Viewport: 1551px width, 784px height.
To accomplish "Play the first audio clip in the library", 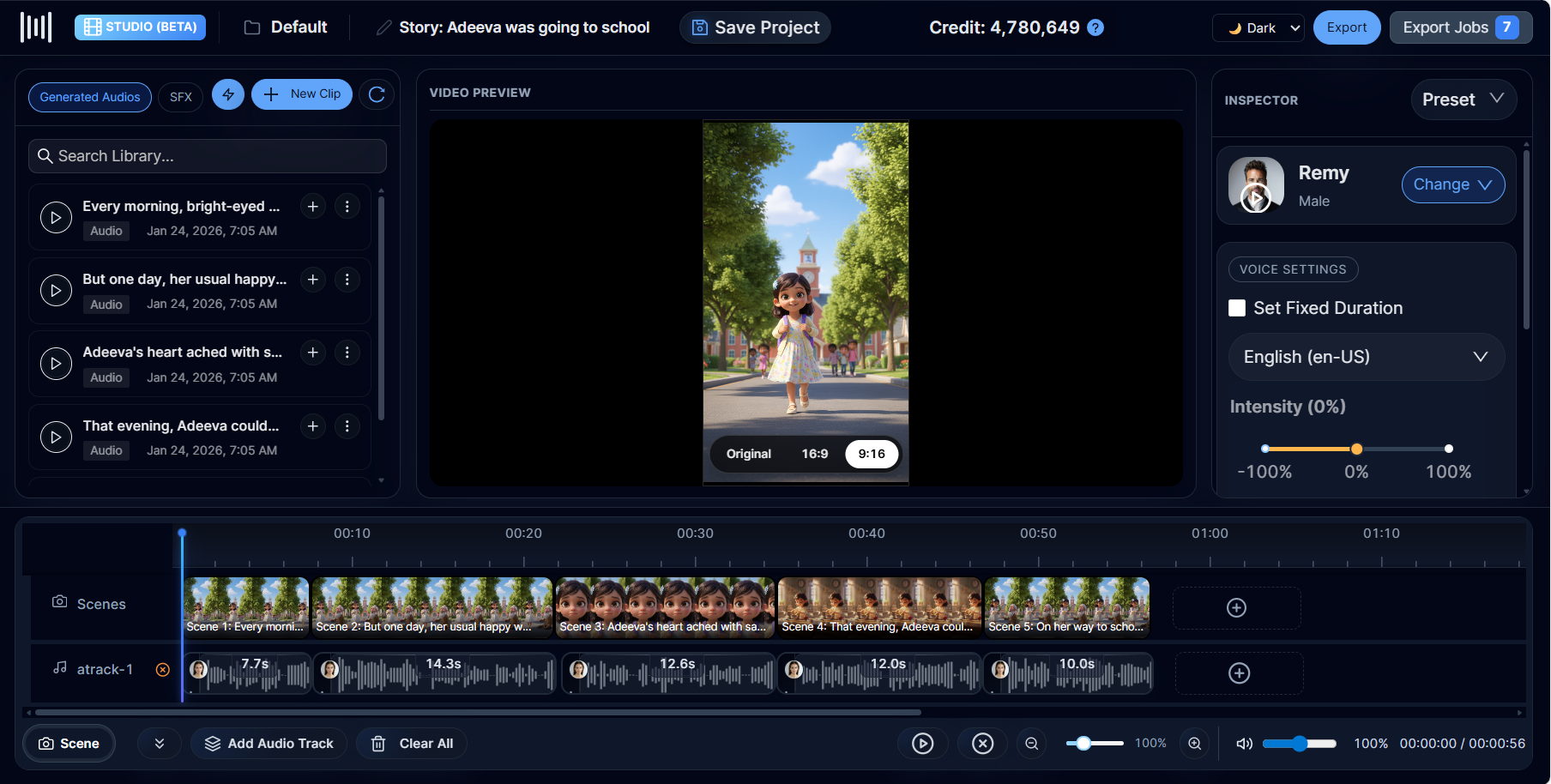I will (x=56, y=217).
